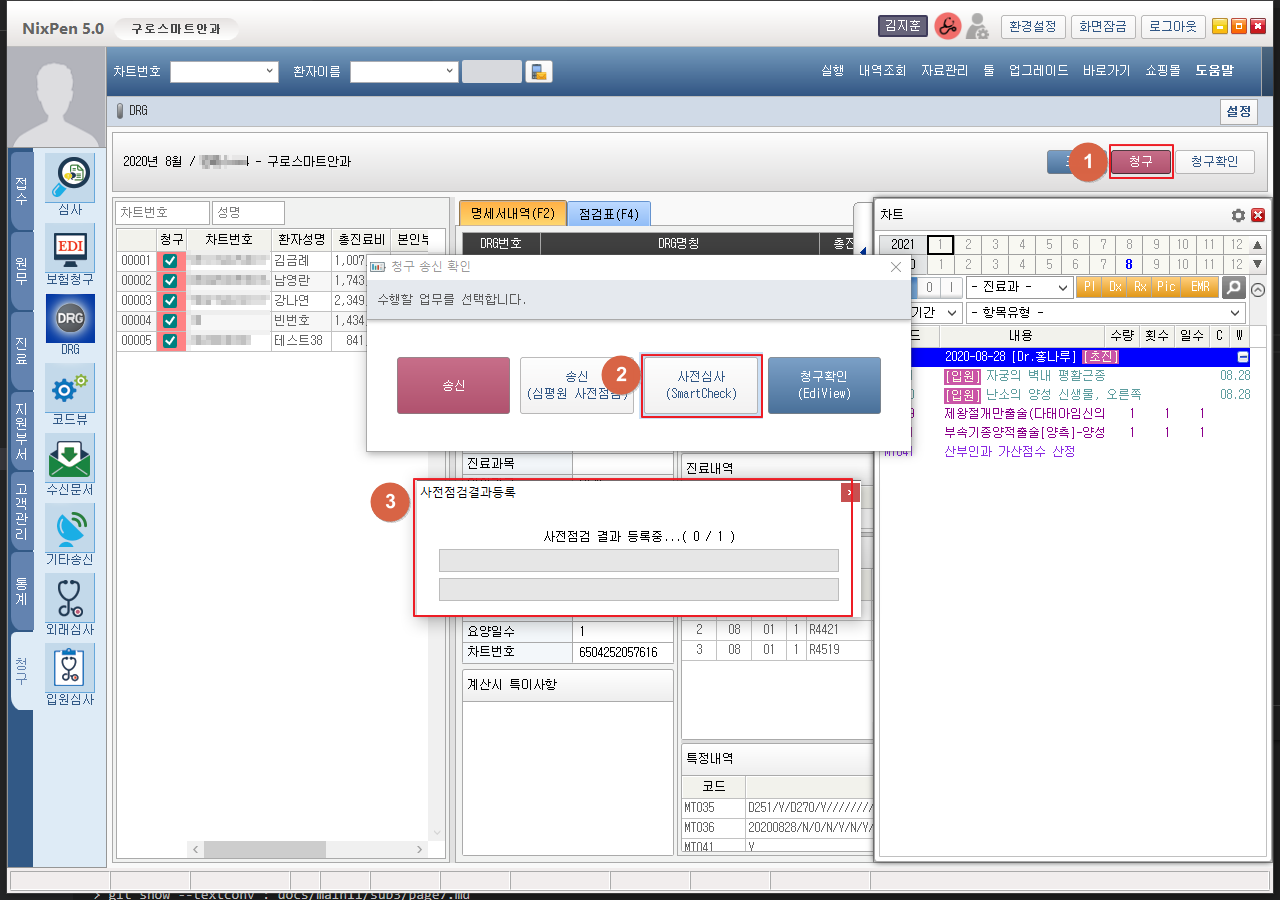The height and width of the screenshot is (900, 1280).
Task: Toggle the 청구 checkbox for 강나연
Action: [170, 301]
